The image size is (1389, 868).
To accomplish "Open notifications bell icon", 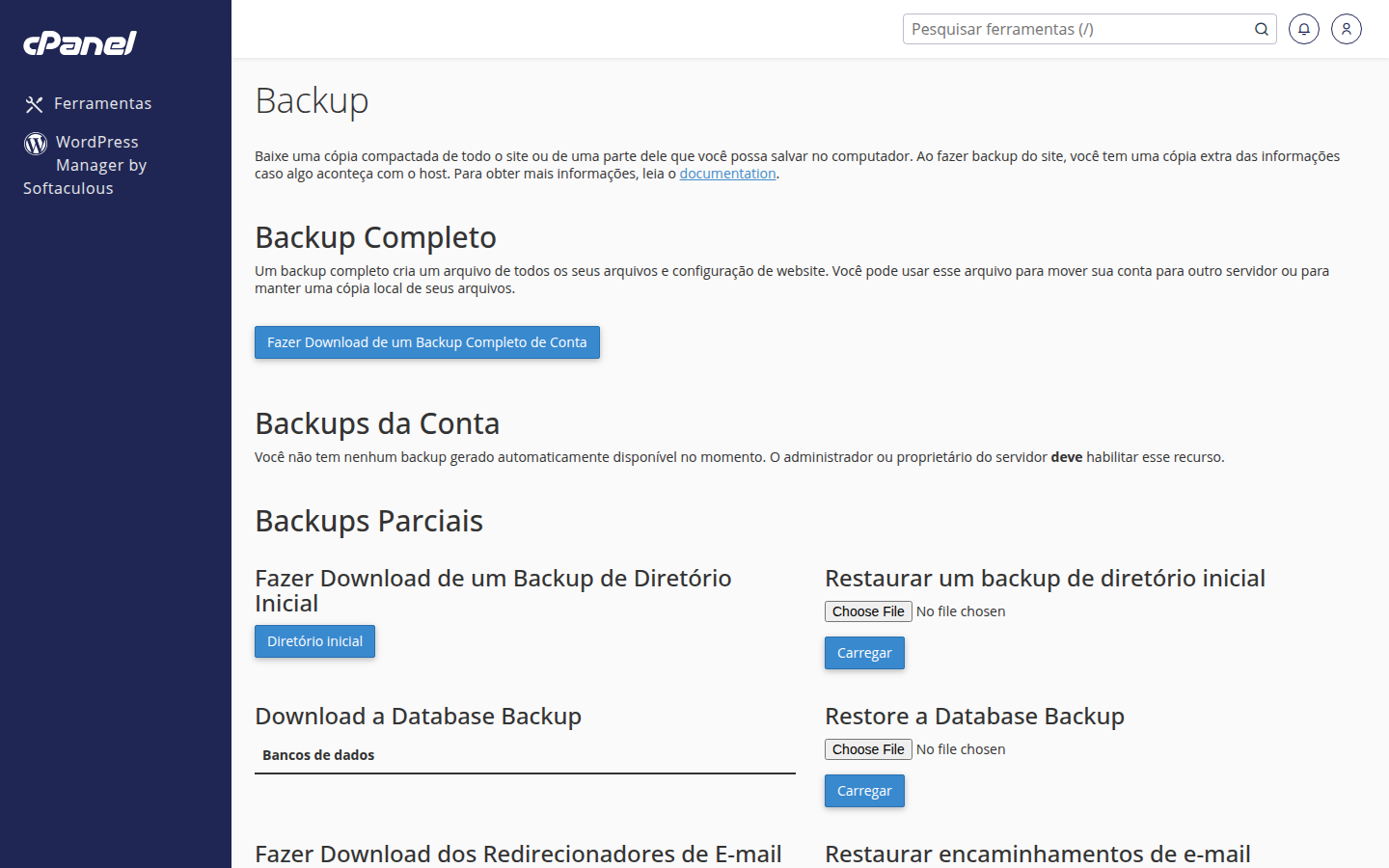I will [x=1304, y=29].
